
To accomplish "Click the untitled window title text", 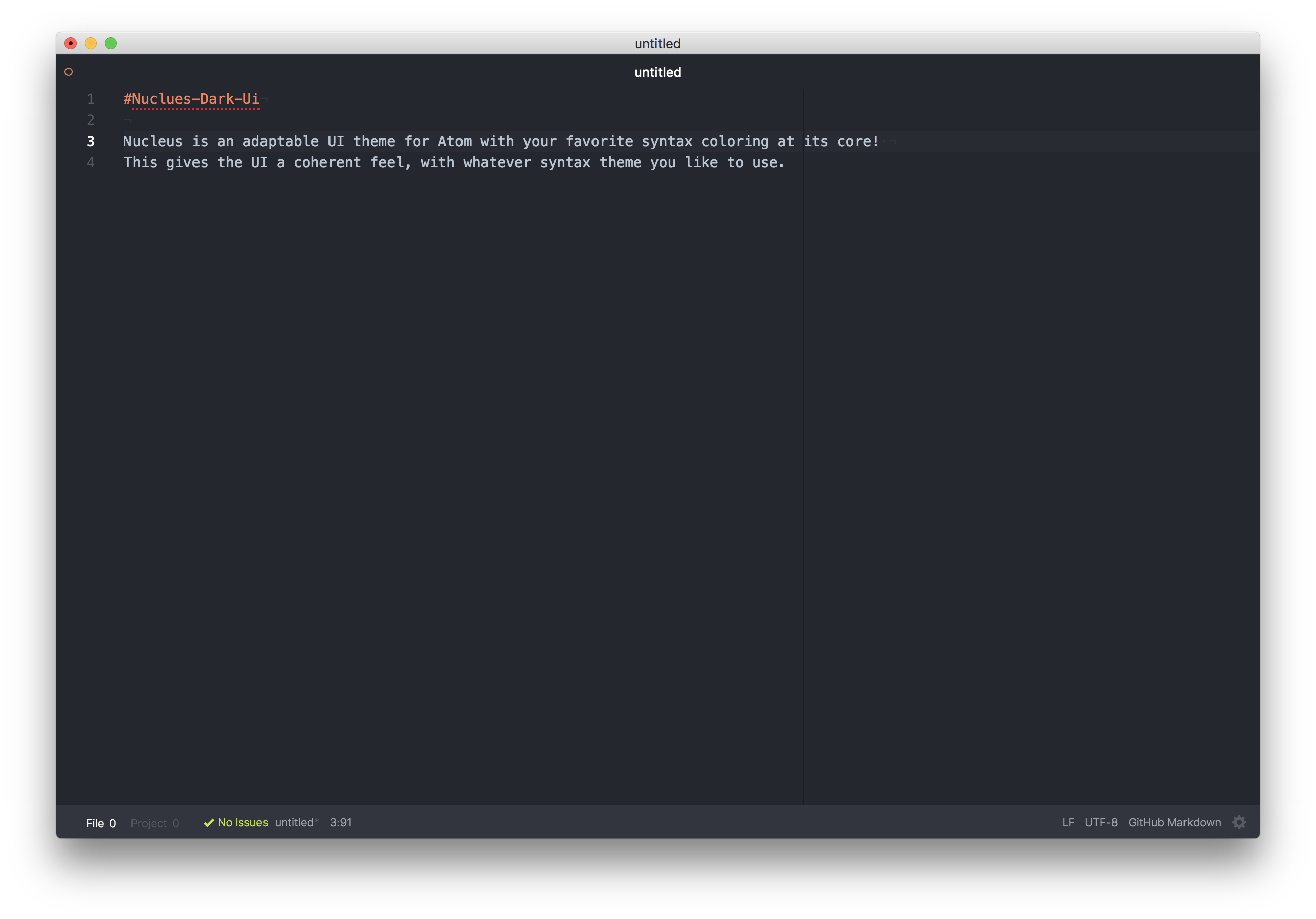I will [657, 43].
